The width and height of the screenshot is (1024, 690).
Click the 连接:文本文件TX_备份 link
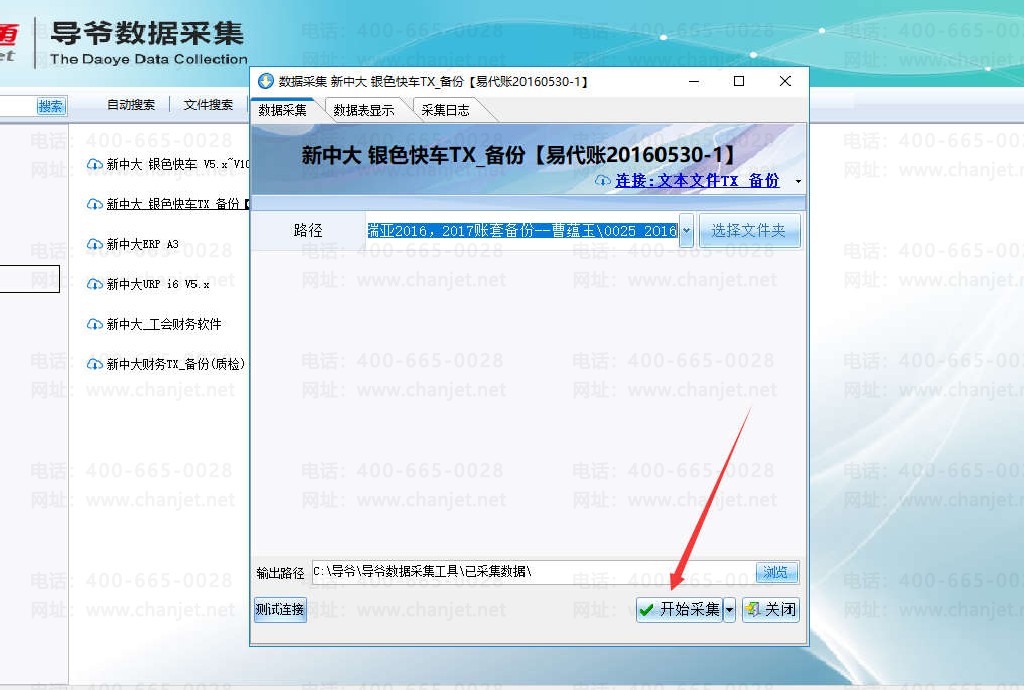pyautogui.click(x=697, y=180)
